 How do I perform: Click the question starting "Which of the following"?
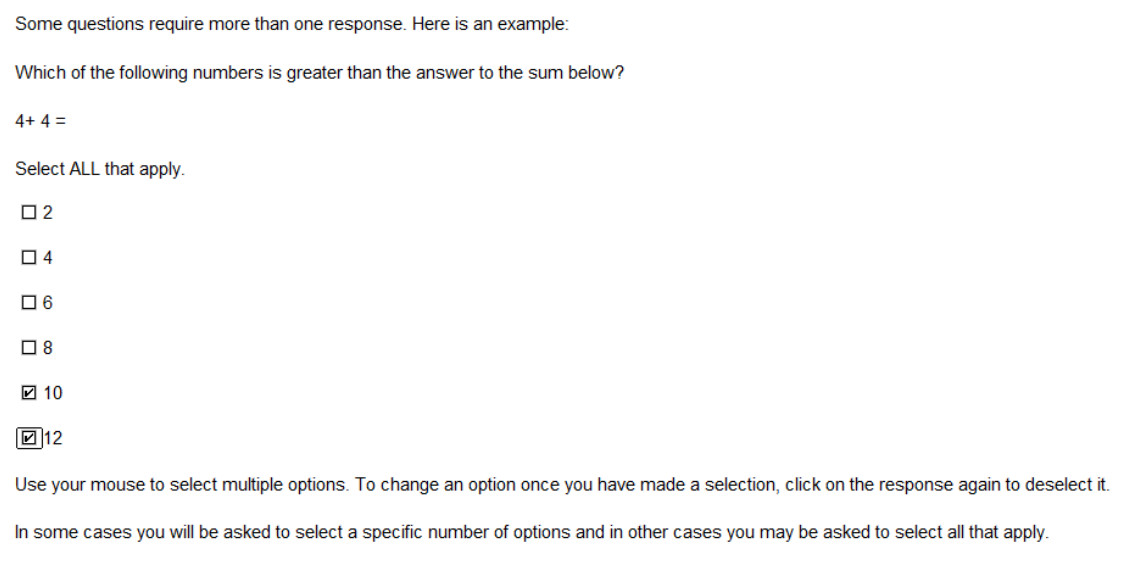pos(319,74)
